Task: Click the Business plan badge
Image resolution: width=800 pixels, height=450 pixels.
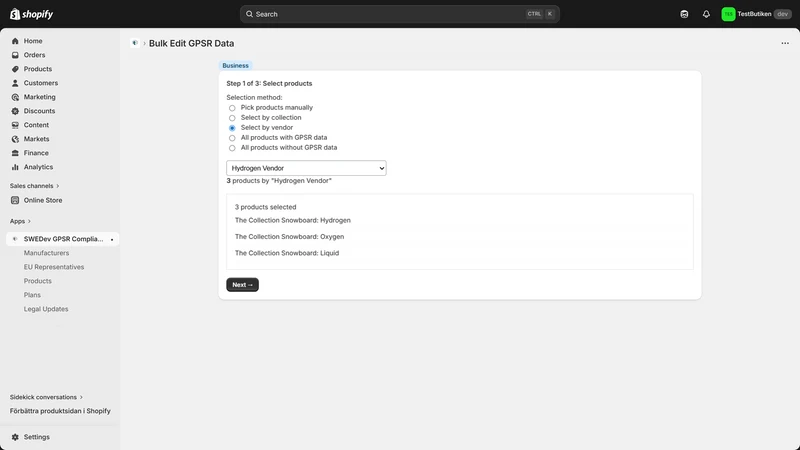Action: [x=235, y=65]
